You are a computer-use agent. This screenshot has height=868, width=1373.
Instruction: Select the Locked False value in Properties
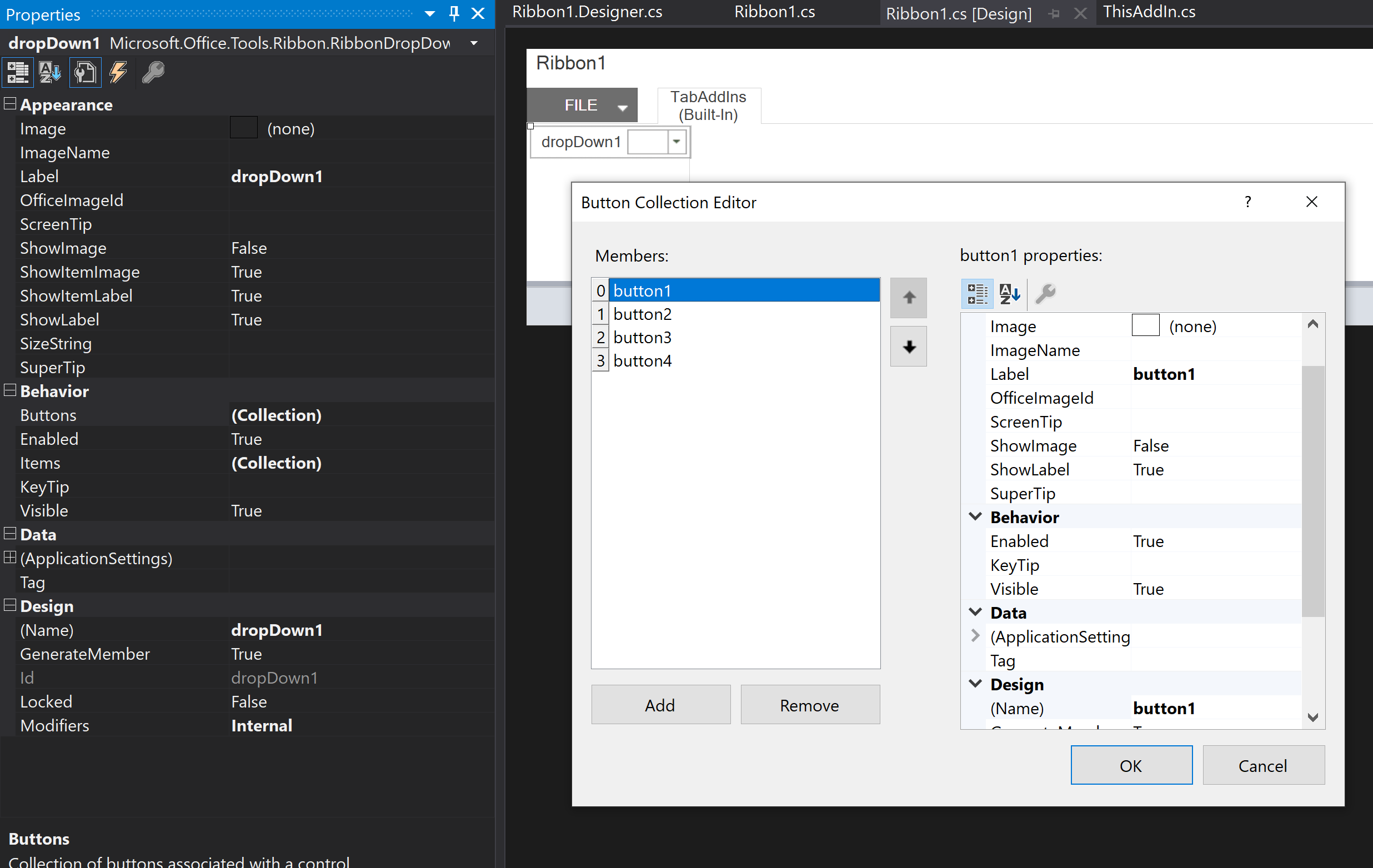coord(249,701)
